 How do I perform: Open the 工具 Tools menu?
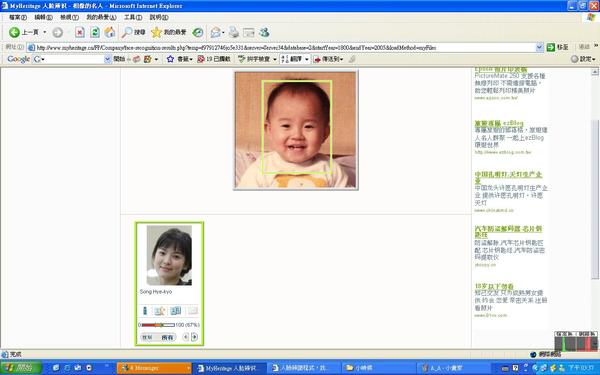click(x=133, y=17)
